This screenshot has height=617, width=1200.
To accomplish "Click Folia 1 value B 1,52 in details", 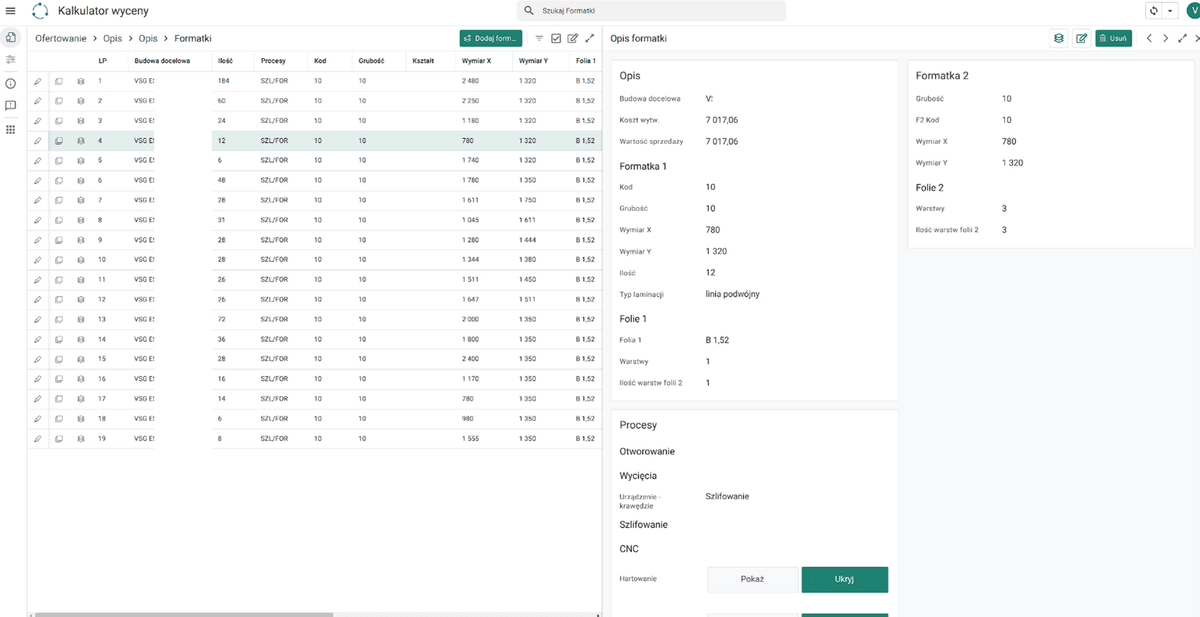I will pos(717,340).
